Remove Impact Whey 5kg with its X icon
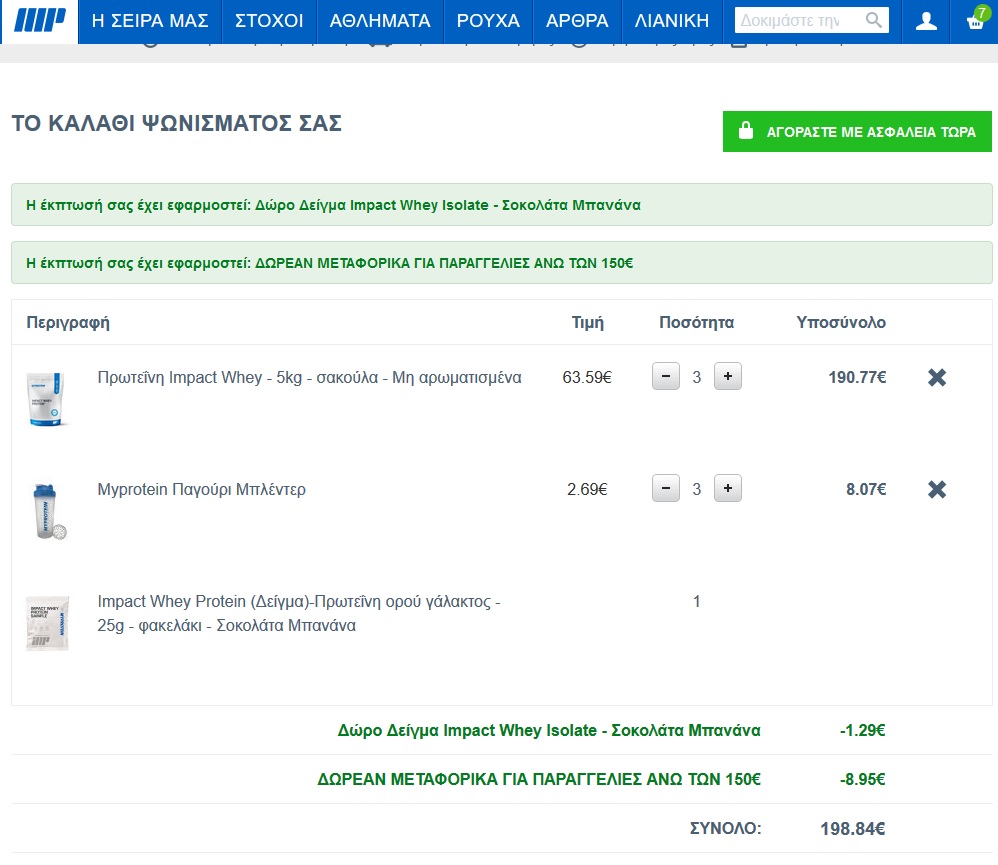Screen dimensions: 998x865 coord(937,377)
